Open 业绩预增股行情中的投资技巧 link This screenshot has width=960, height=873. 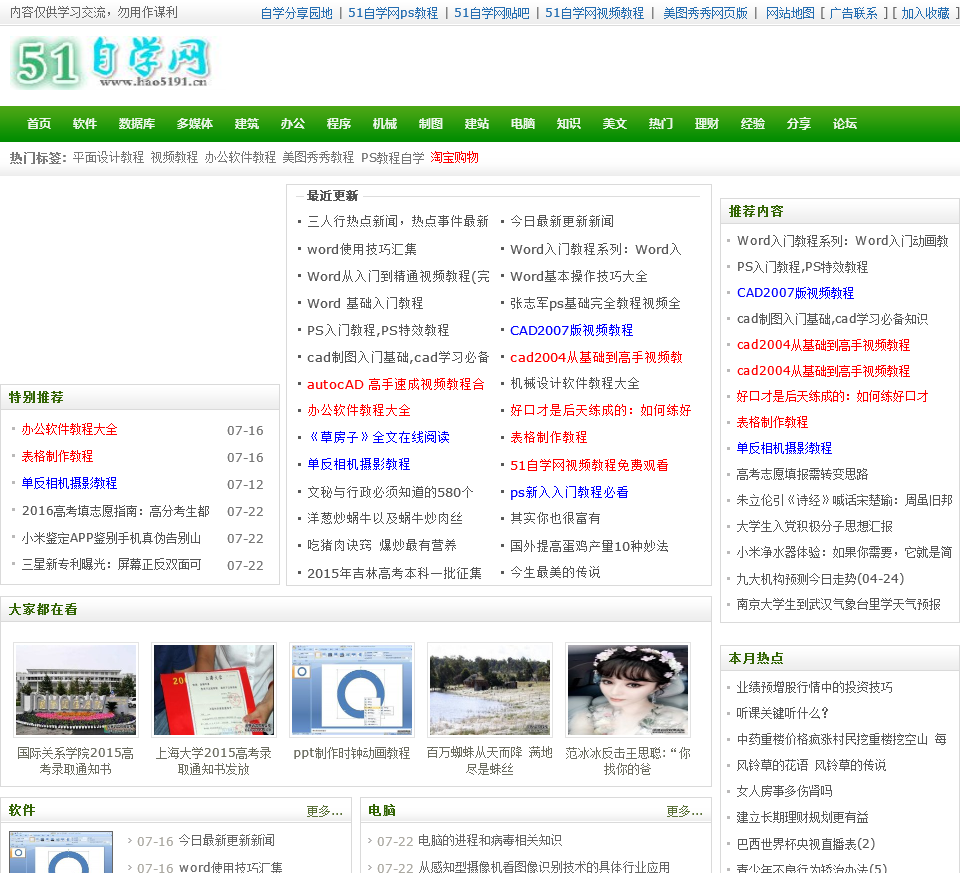coord(814,688)
